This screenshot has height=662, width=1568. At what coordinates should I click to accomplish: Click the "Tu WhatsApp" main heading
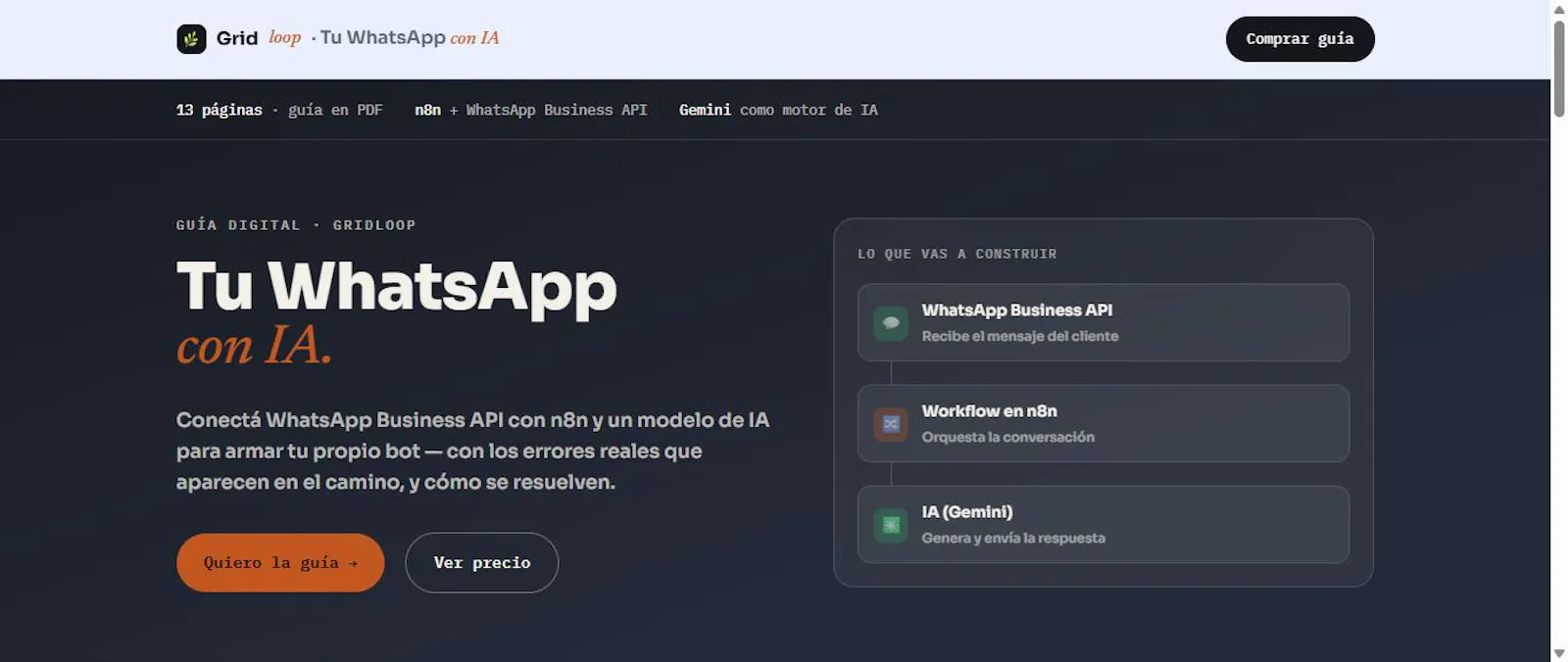[397, 288]
